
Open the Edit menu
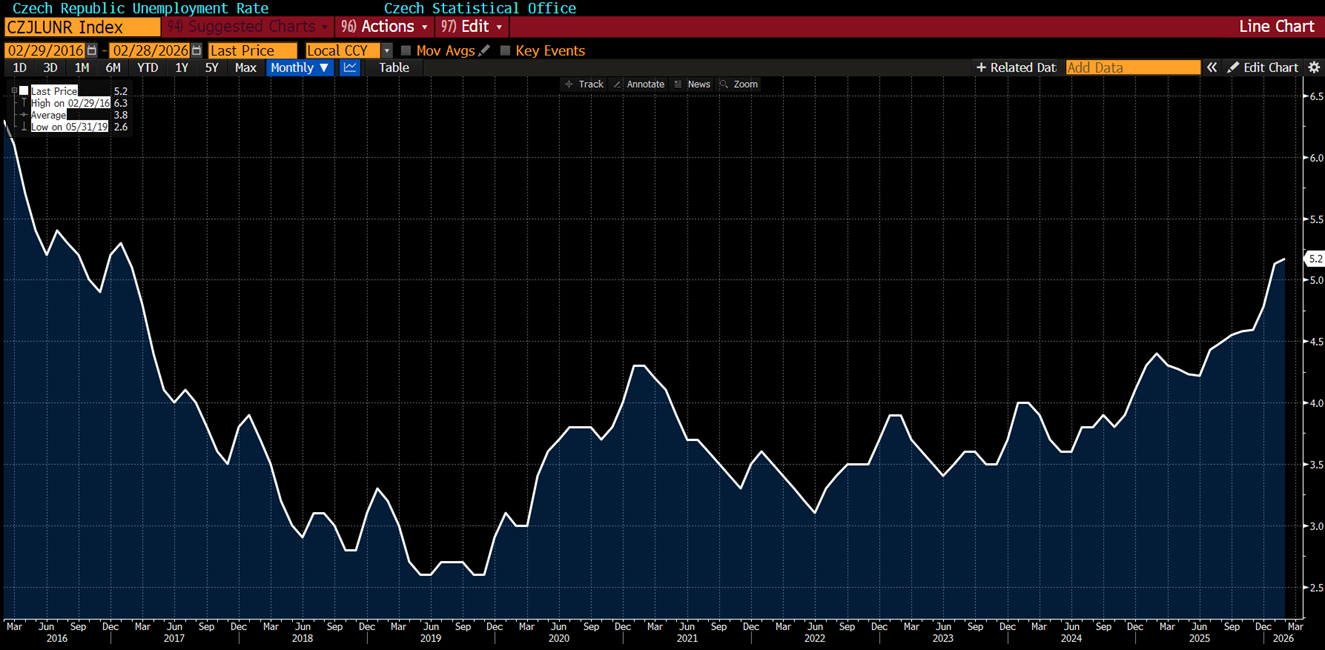pyautogui.click(x=472, y=26)
